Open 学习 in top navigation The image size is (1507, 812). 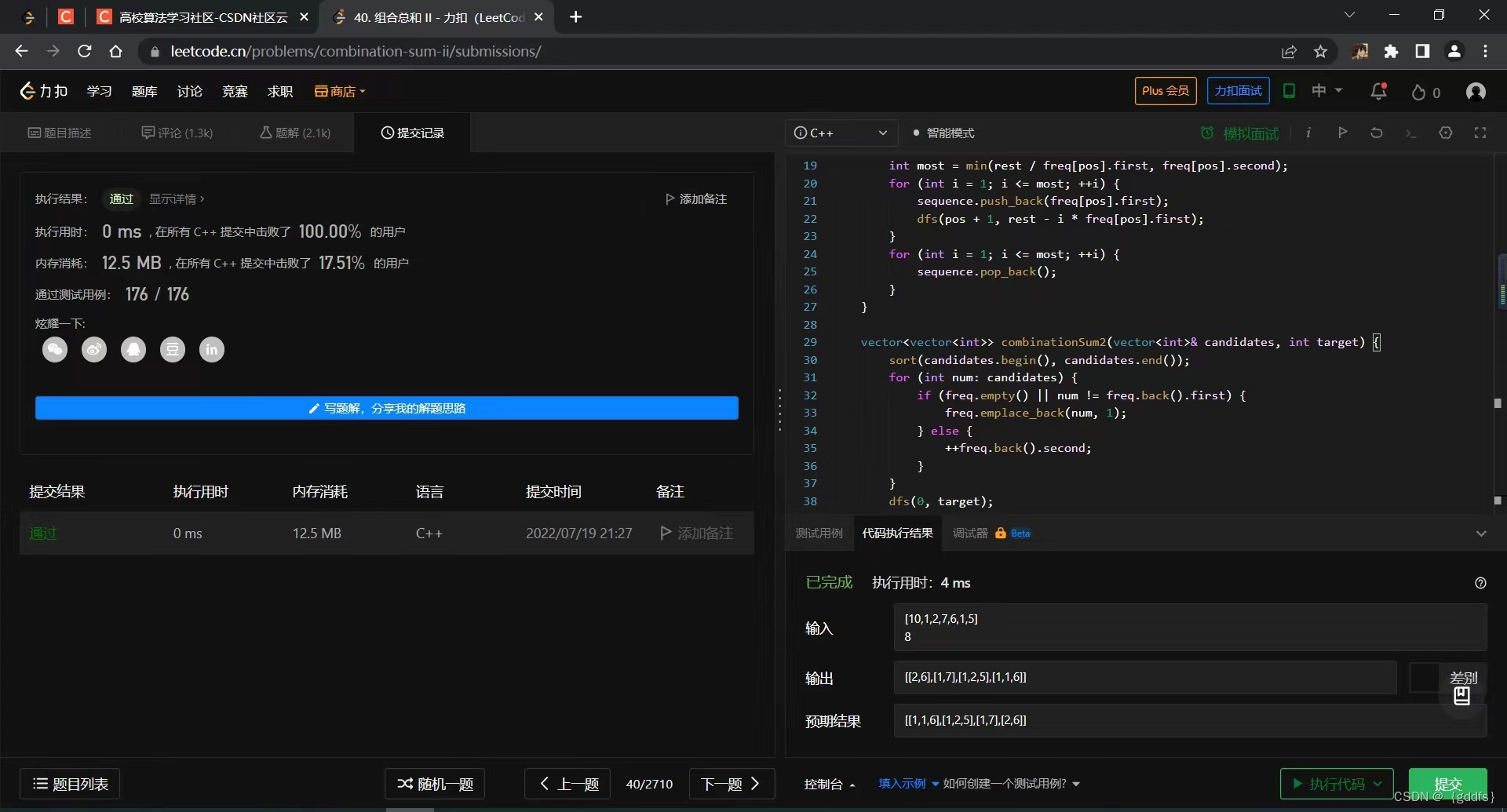[99, 91]
